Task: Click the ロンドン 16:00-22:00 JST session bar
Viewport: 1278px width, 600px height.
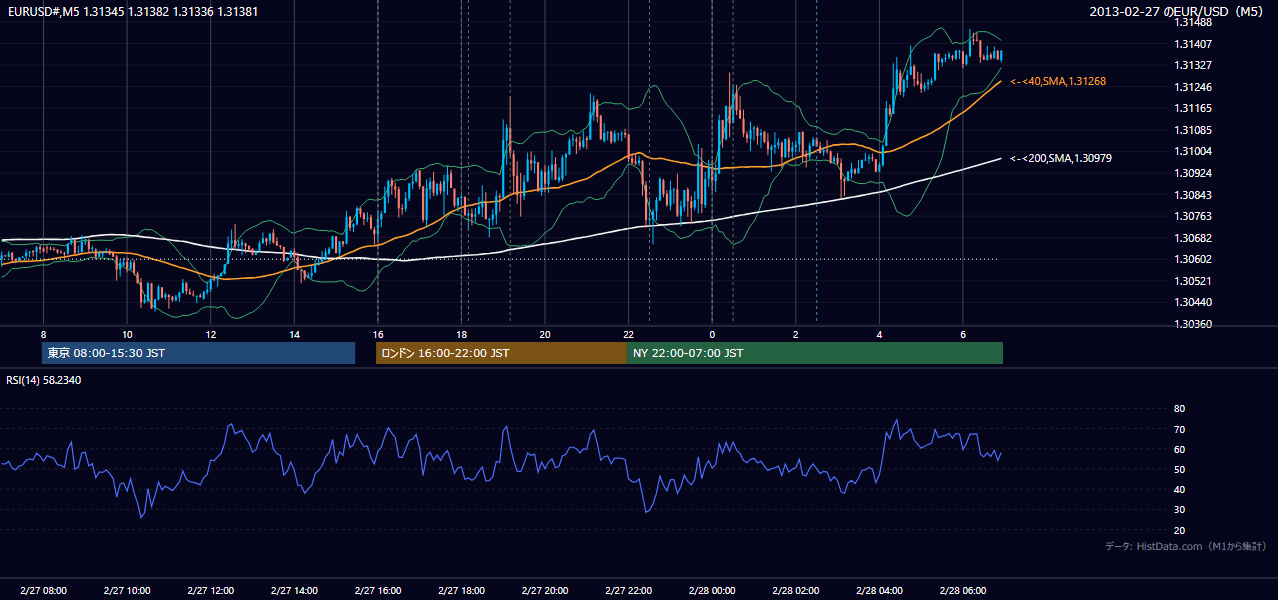Action: click(501, 353)
